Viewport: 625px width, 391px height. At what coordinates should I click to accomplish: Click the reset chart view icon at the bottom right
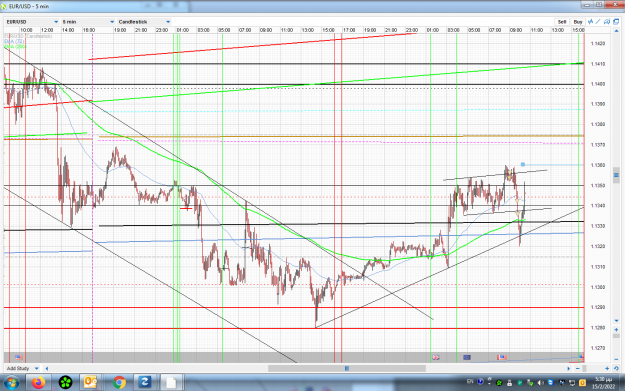[x=616, y=368]
